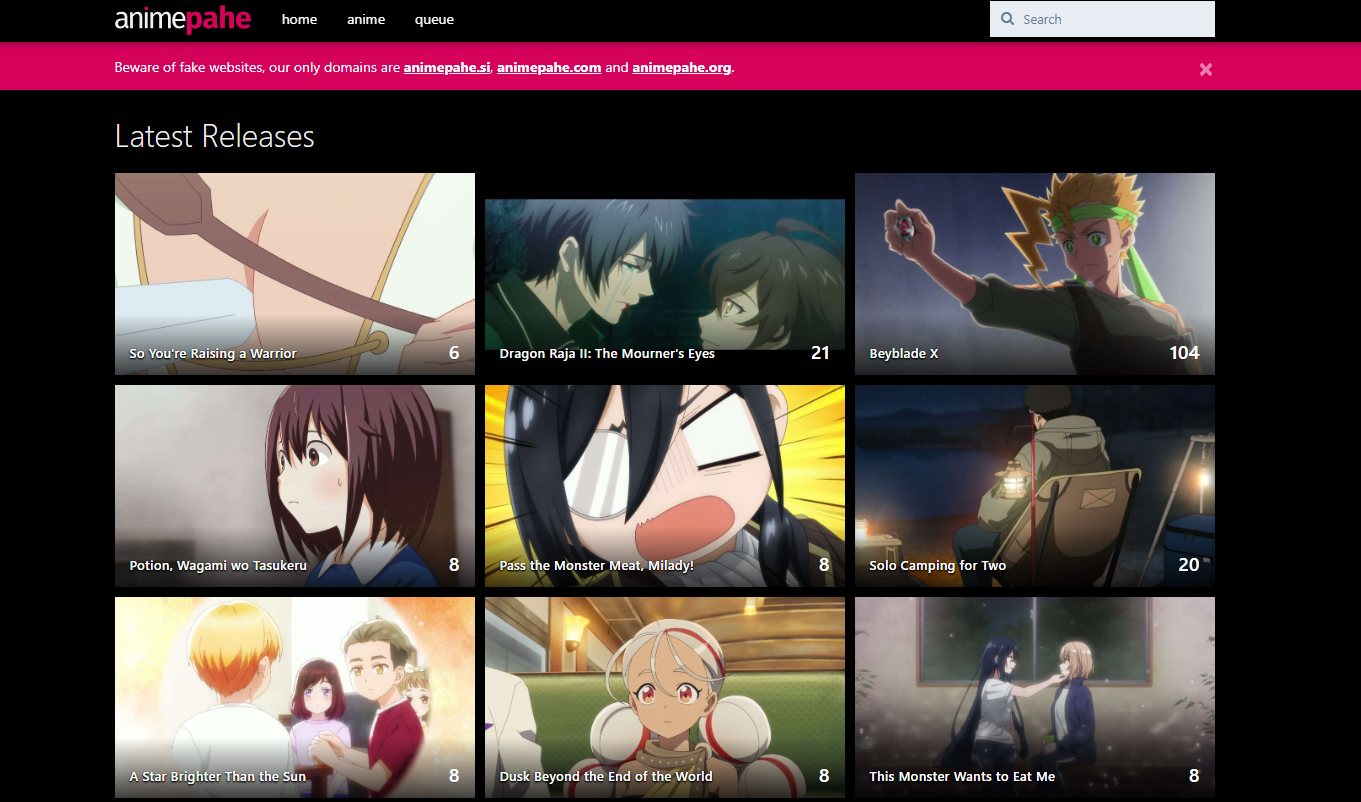Open Solo Camping for Two thumbnail
The height and width of the screenshot is (802, 1361).
(1035, 486)
